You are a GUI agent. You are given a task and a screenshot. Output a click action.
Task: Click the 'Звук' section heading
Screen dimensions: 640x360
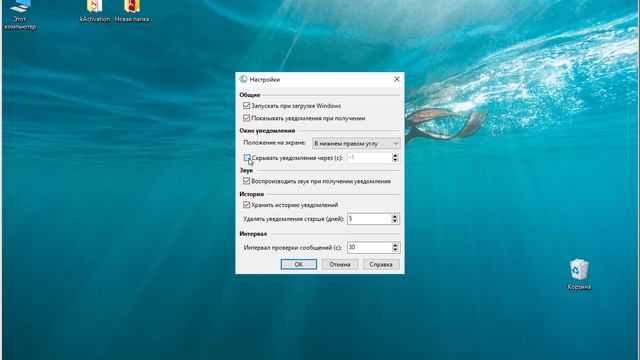(247, 170)
